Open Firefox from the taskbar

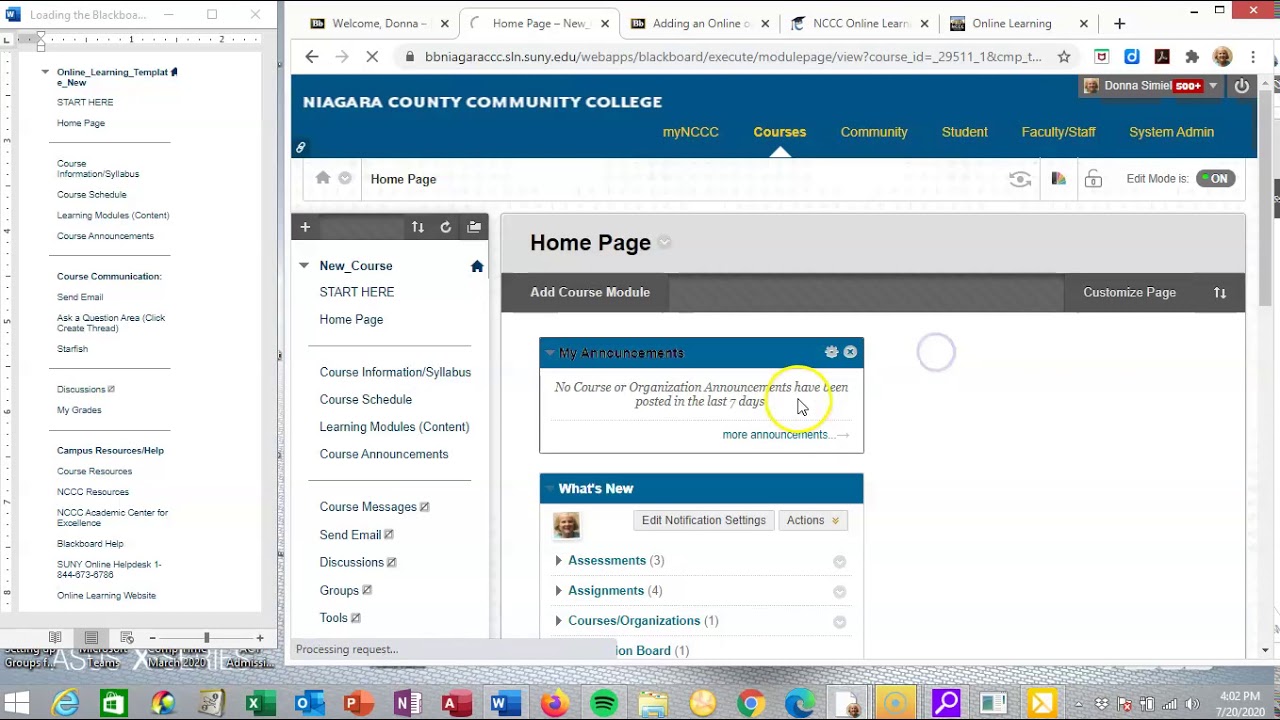click(554, 704)
